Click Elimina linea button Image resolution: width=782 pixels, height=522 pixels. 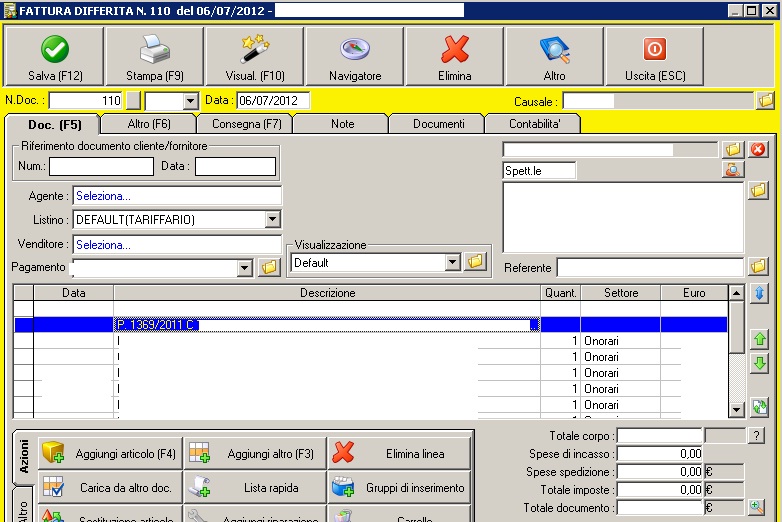399,454
